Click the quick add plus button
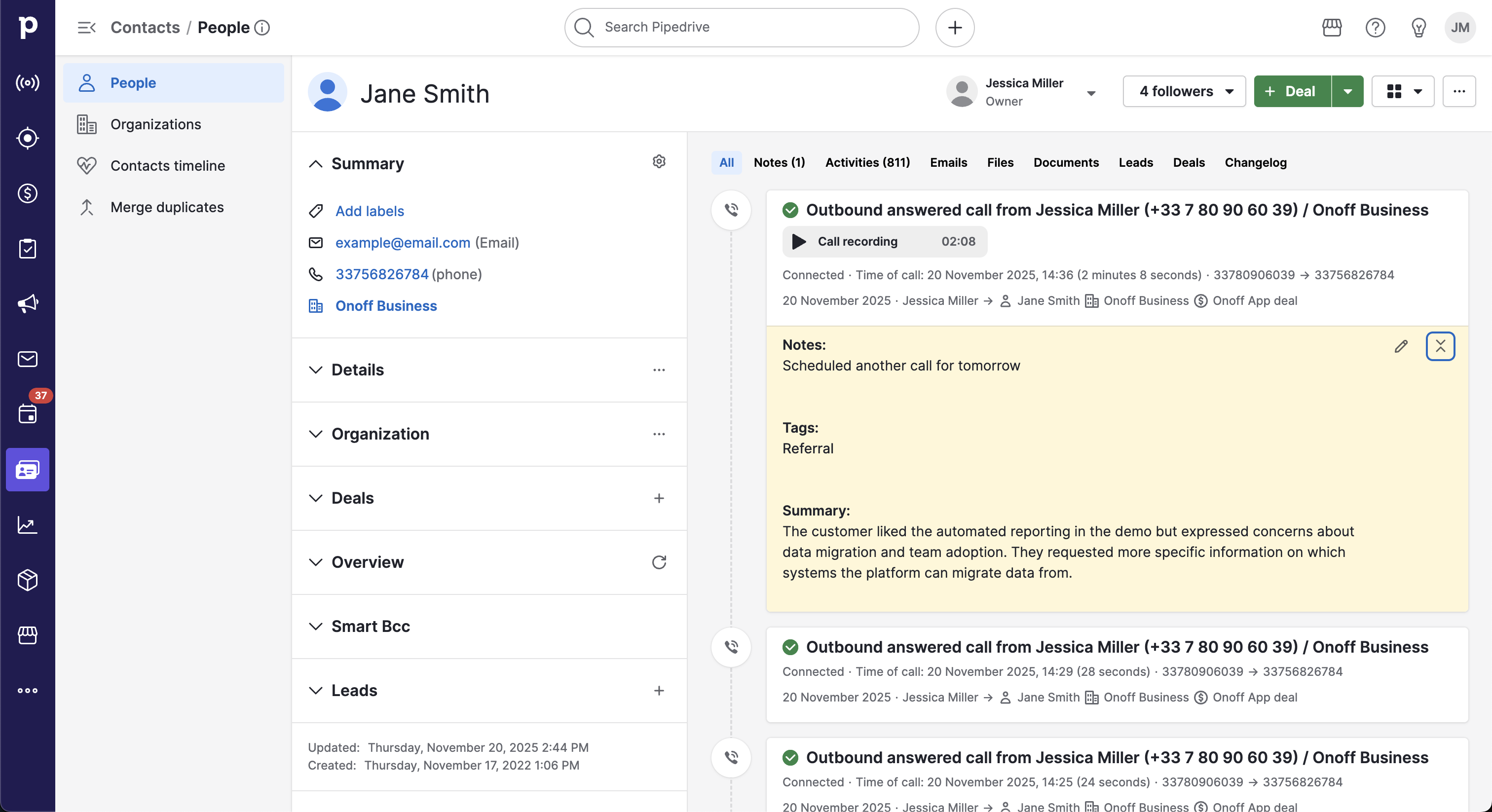 (955, 27)
